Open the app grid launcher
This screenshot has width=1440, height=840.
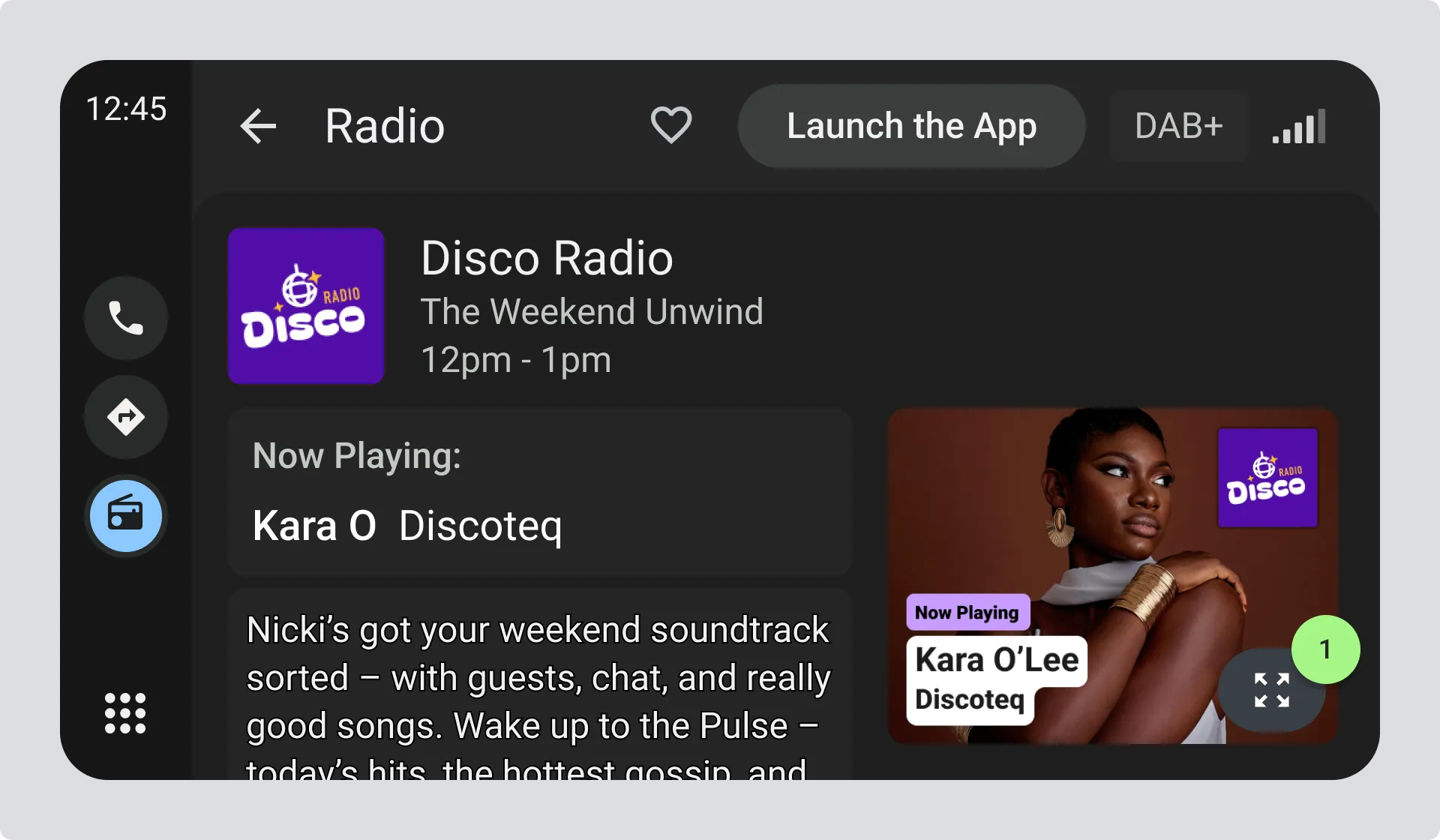(x=125, y=712)
